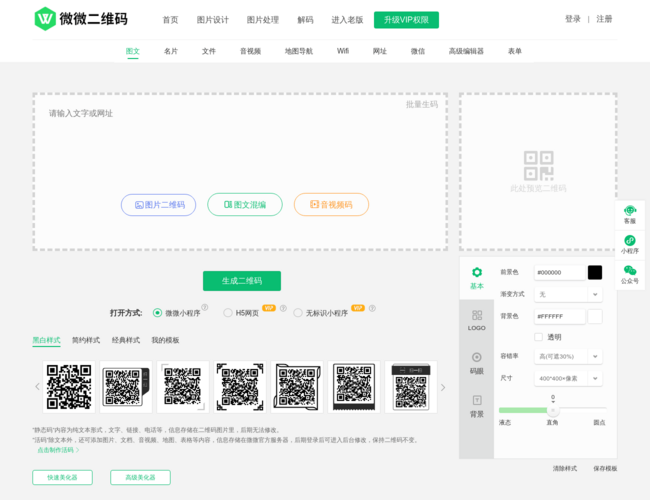The height and width of the screenshot is (500, 650).
Task: Click the 微微二维码 logo icon
Action: [44, 19]
